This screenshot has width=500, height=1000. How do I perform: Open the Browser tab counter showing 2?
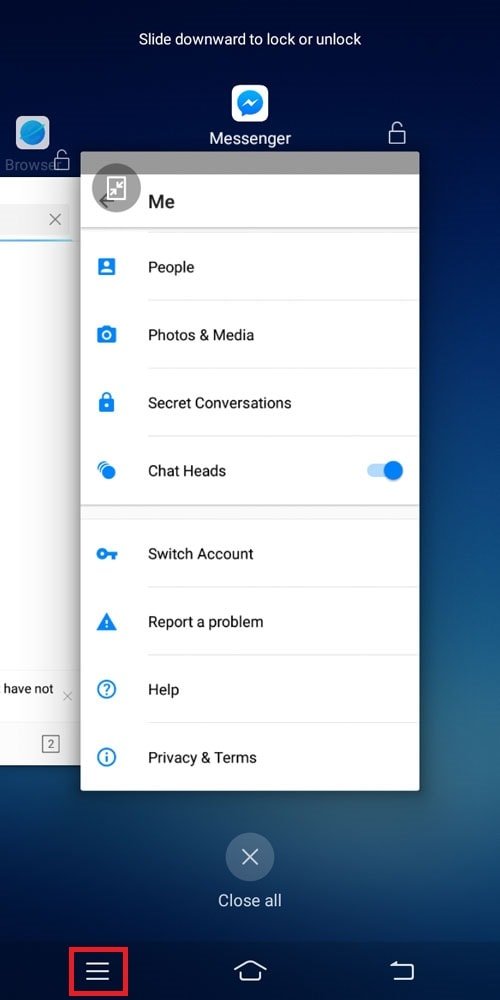point(50,743)
